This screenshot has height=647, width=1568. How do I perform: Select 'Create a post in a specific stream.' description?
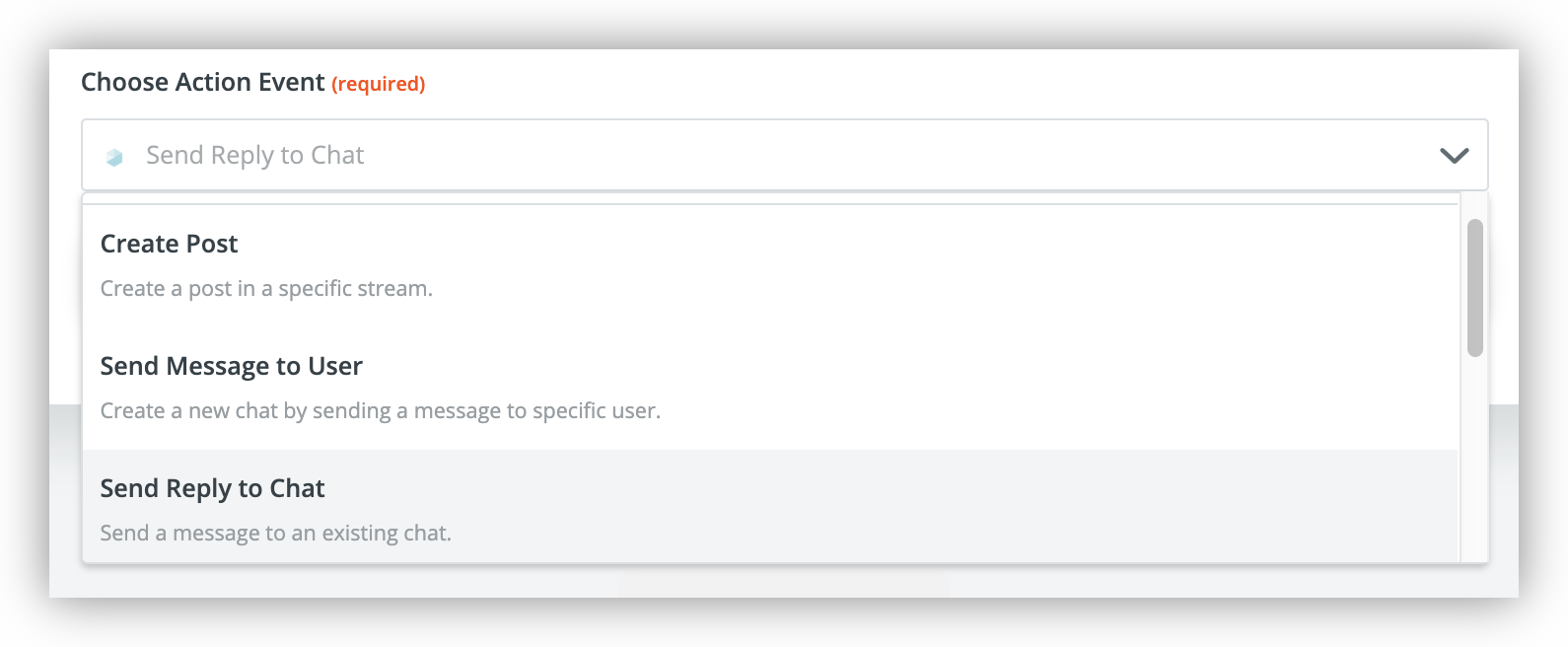point(266,289)
